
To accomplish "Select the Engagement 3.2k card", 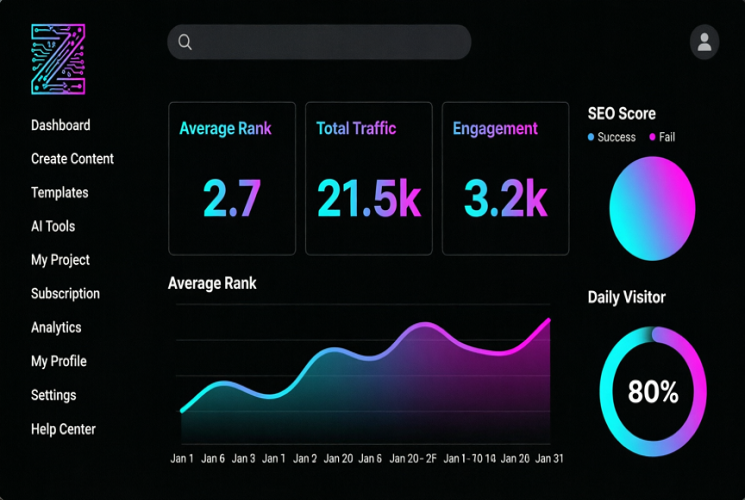I will (506, 179).
